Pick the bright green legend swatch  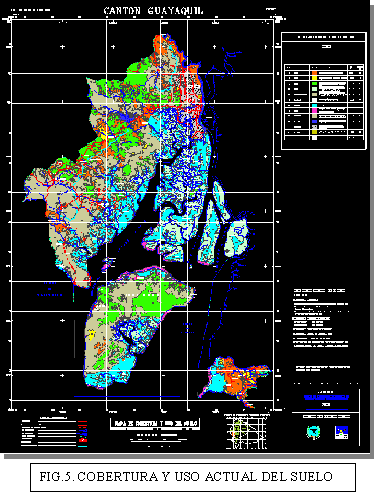[x=314, y=83]
